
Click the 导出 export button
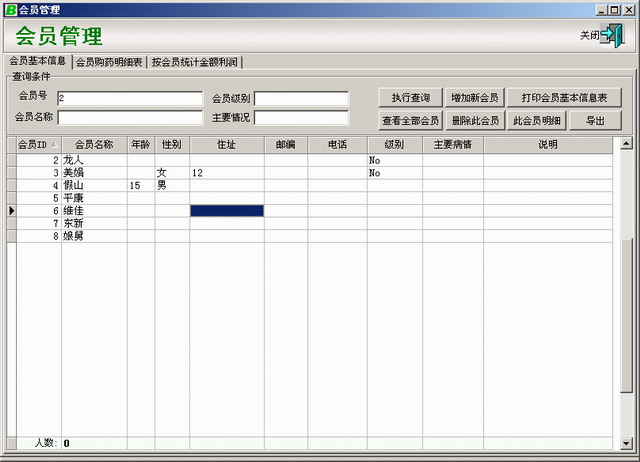pyautogui.click(x=596, y=121)
